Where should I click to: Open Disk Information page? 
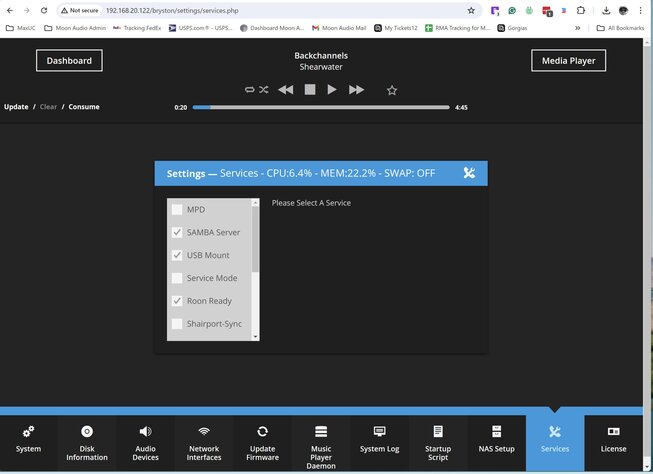coord(87,444)
